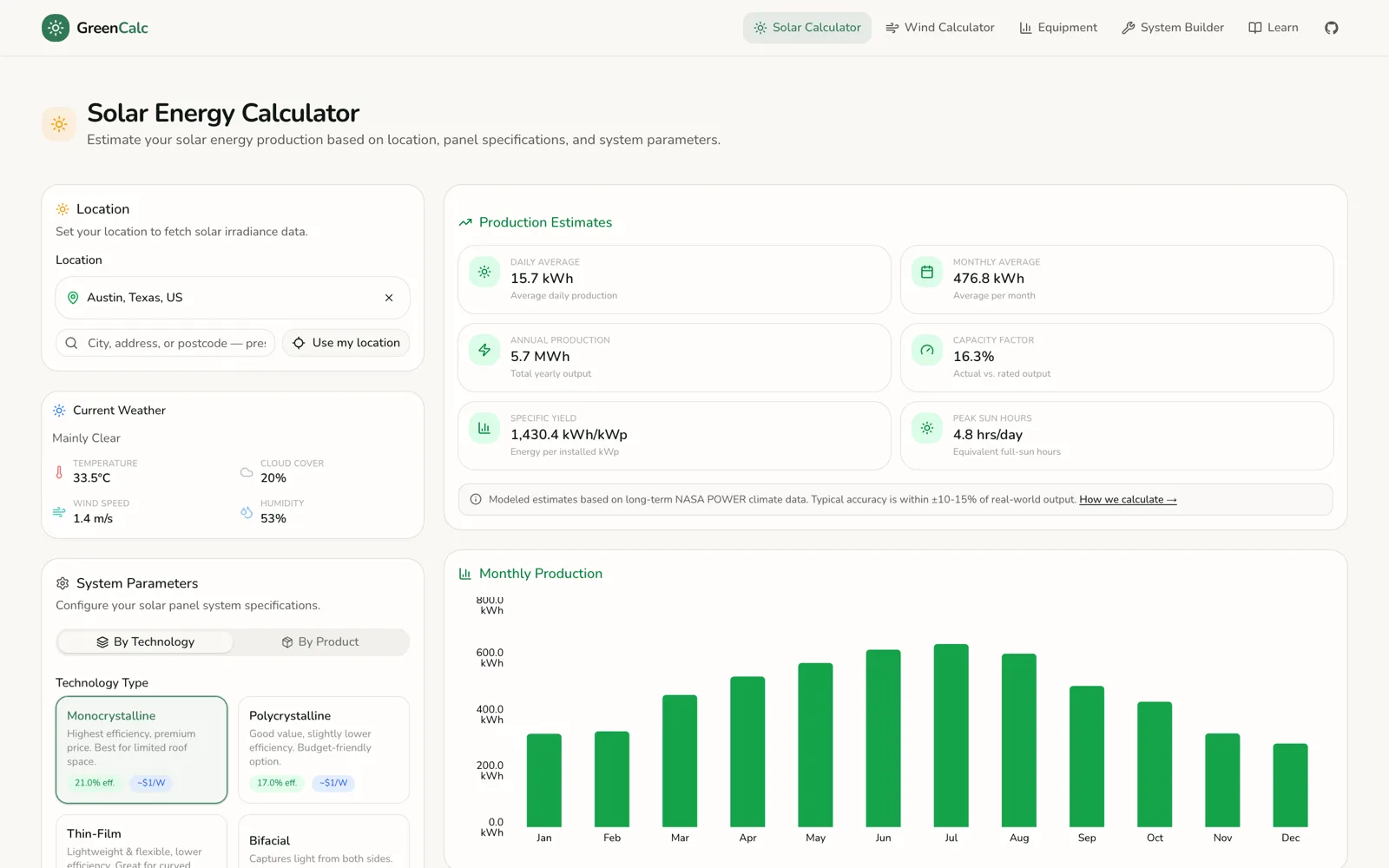Click the 15.7 kWh daily average value
This screenshot has width=1389, height=868.
click(542, 279)
